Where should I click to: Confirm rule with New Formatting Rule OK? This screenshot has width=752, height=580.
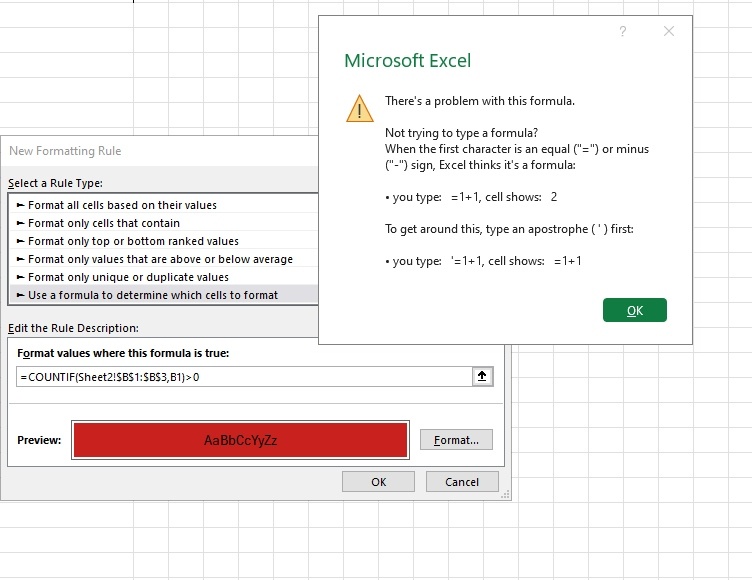[378, 482]
